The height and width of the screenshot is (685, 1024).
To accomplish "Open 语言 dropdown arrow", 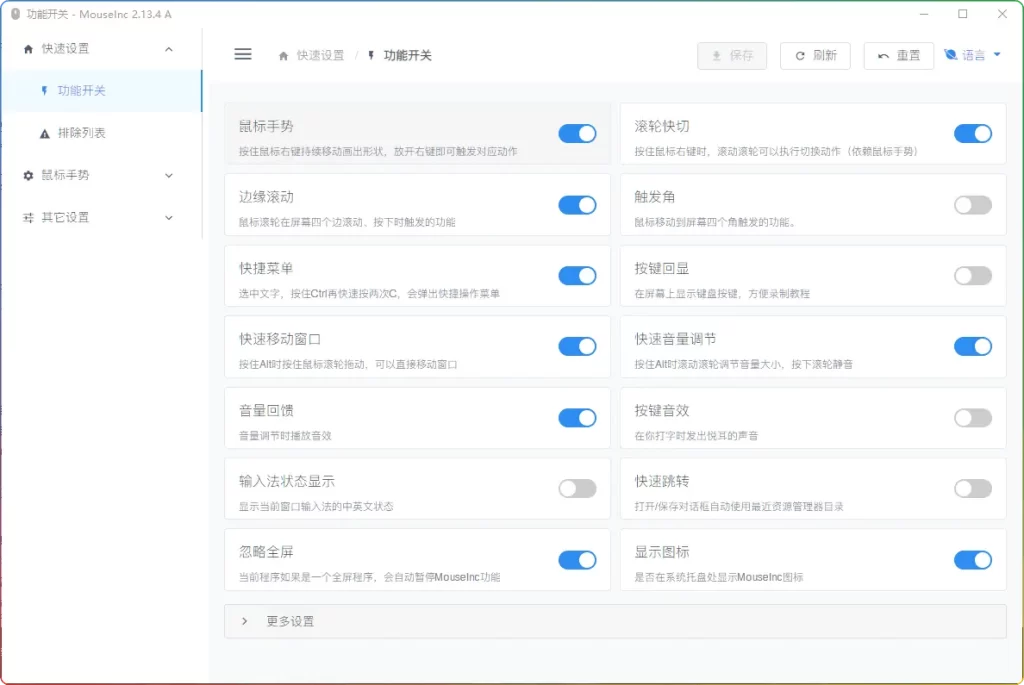I will (x=997, y=55).
